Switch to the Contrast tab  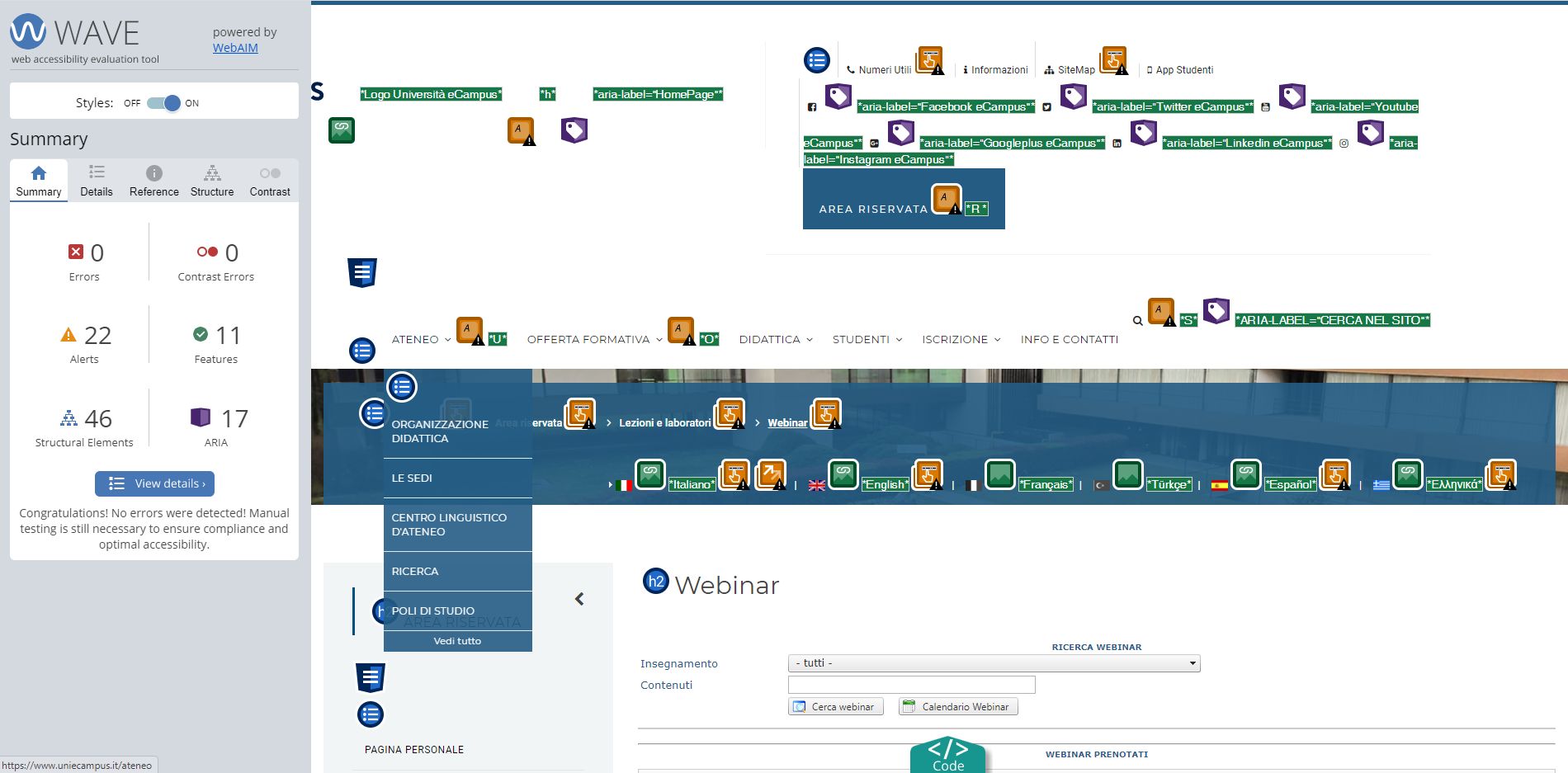point(270,181)
